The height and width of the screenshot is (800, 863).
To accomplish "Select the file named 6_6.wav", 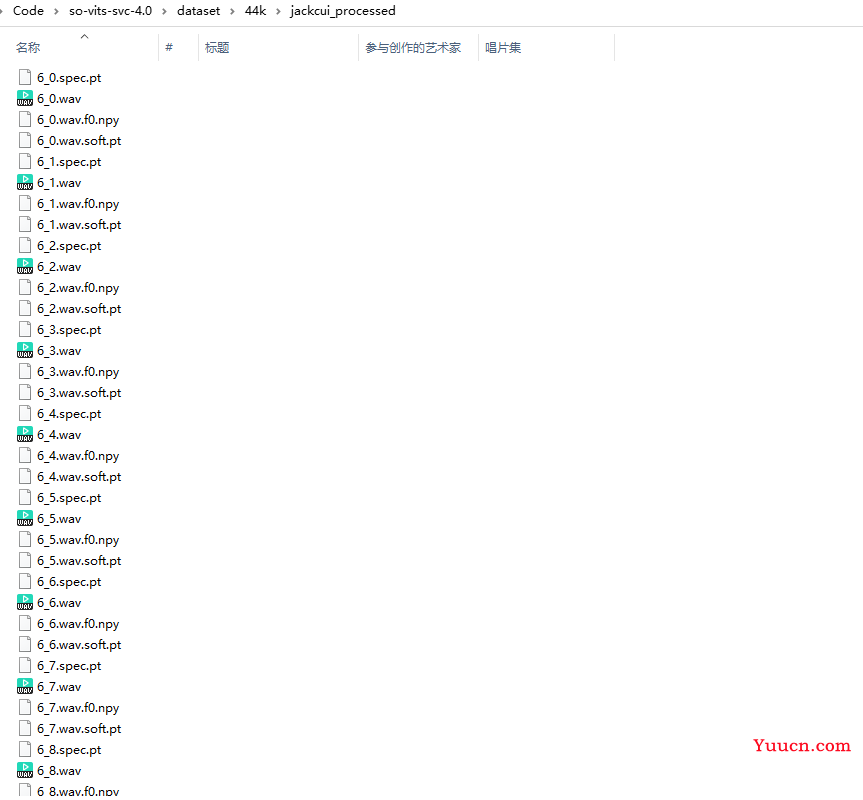I will click(59, 602).
